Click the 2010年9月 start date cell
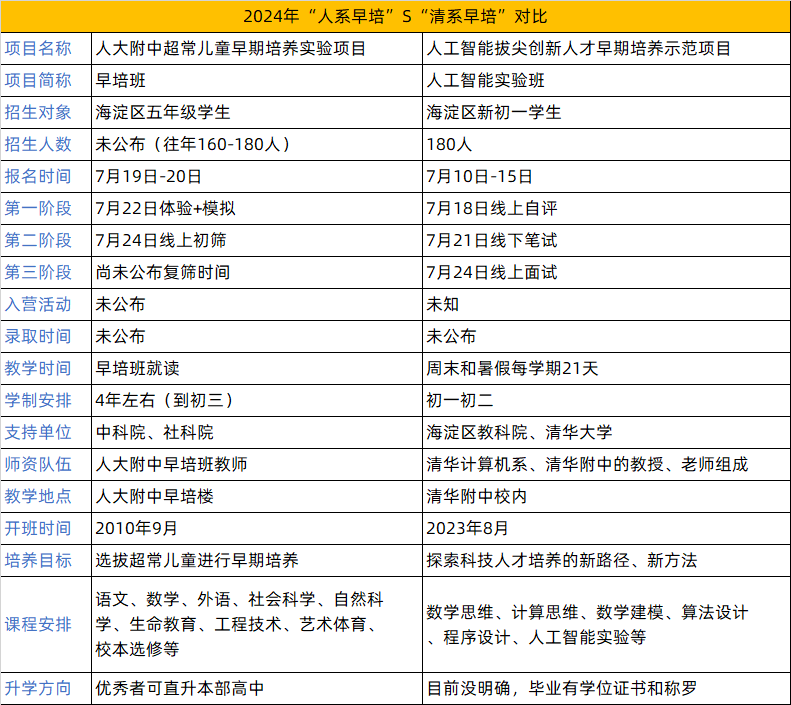 click(136, 528)
